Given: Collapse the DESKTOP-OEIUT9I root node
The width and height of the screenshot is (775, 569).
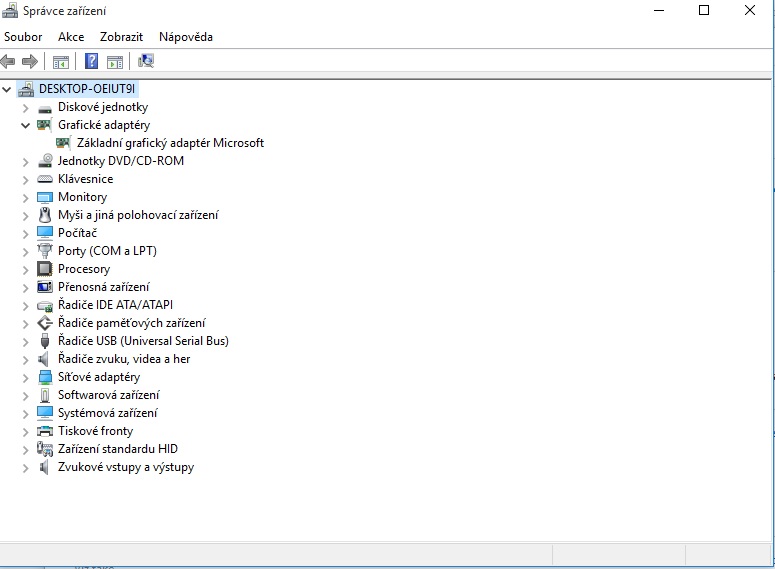Looking at the screenshot, I should coord(7,89).
